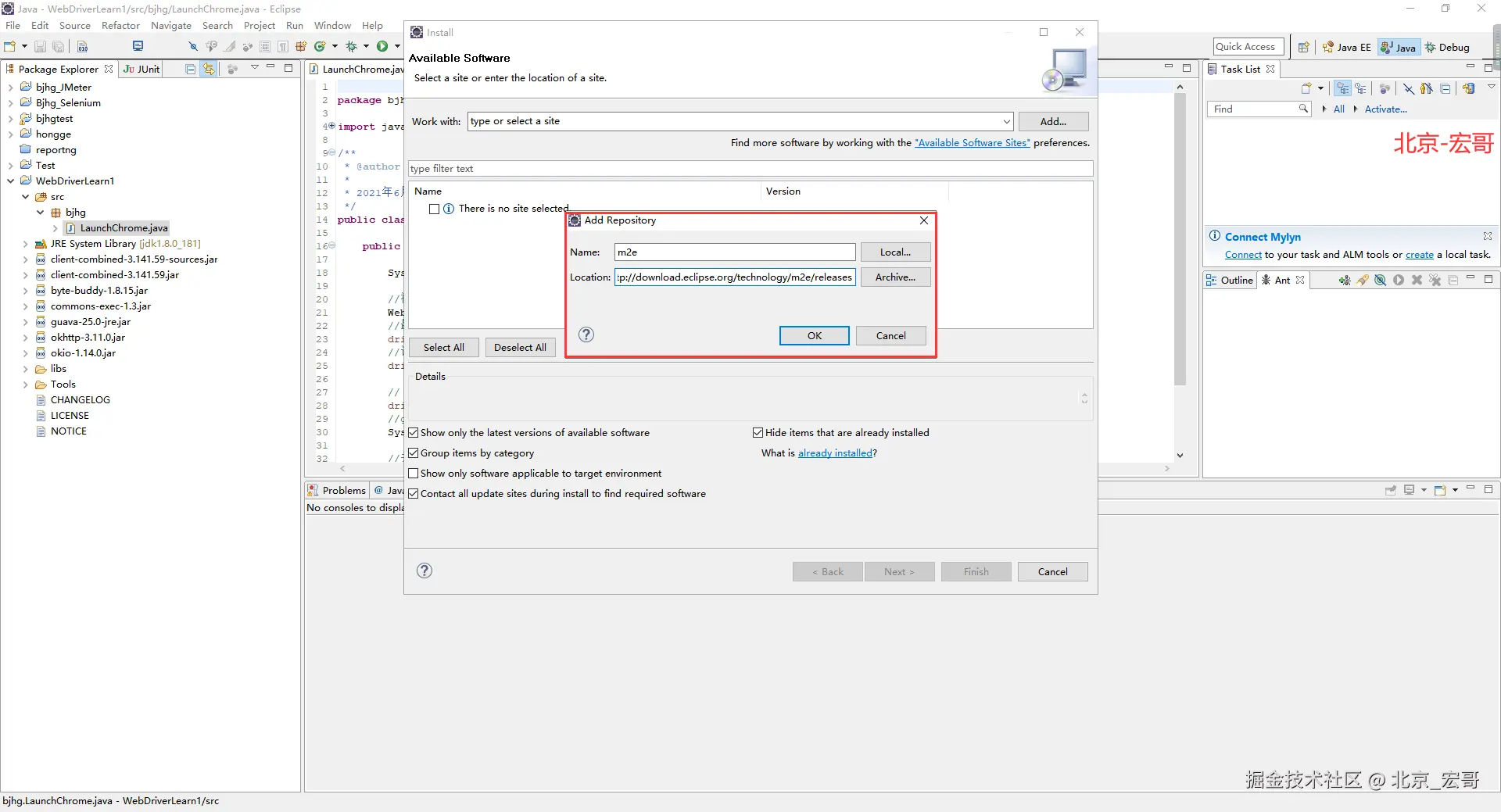Toggle Link with Editor in Package Explorer
Viewport: 1501px width, 812px height.
coord(209,69)
